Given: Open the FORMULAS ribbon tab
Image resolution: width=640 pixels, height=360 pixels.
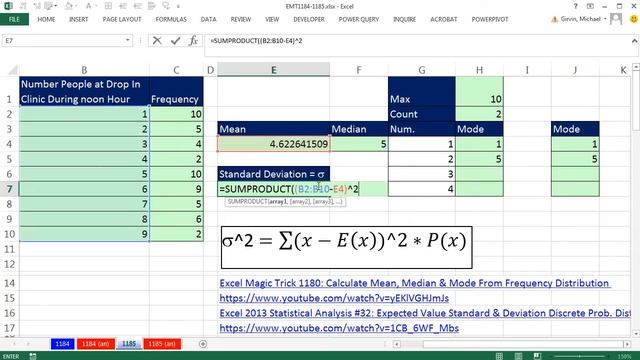Looking at the screenshot, I should point(171,19).
